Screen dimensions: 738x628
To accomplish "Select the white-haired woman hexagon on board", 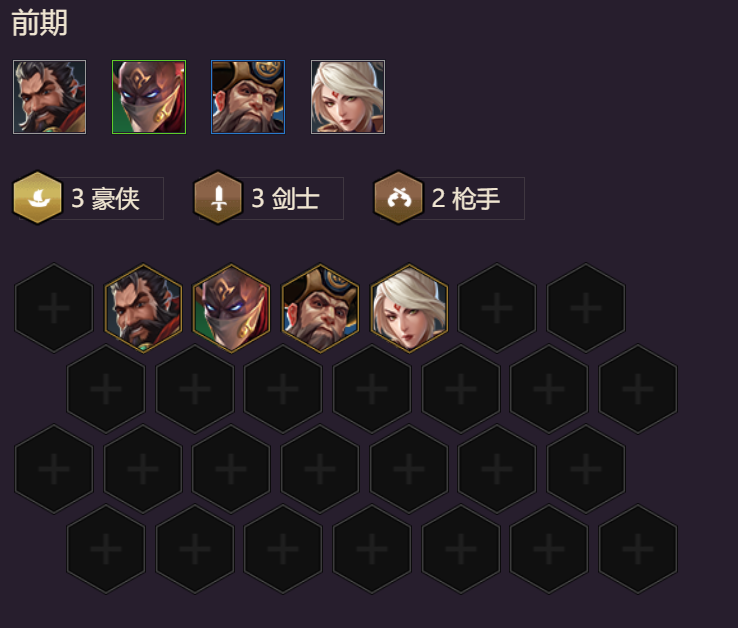I will [x=409, y=308].
